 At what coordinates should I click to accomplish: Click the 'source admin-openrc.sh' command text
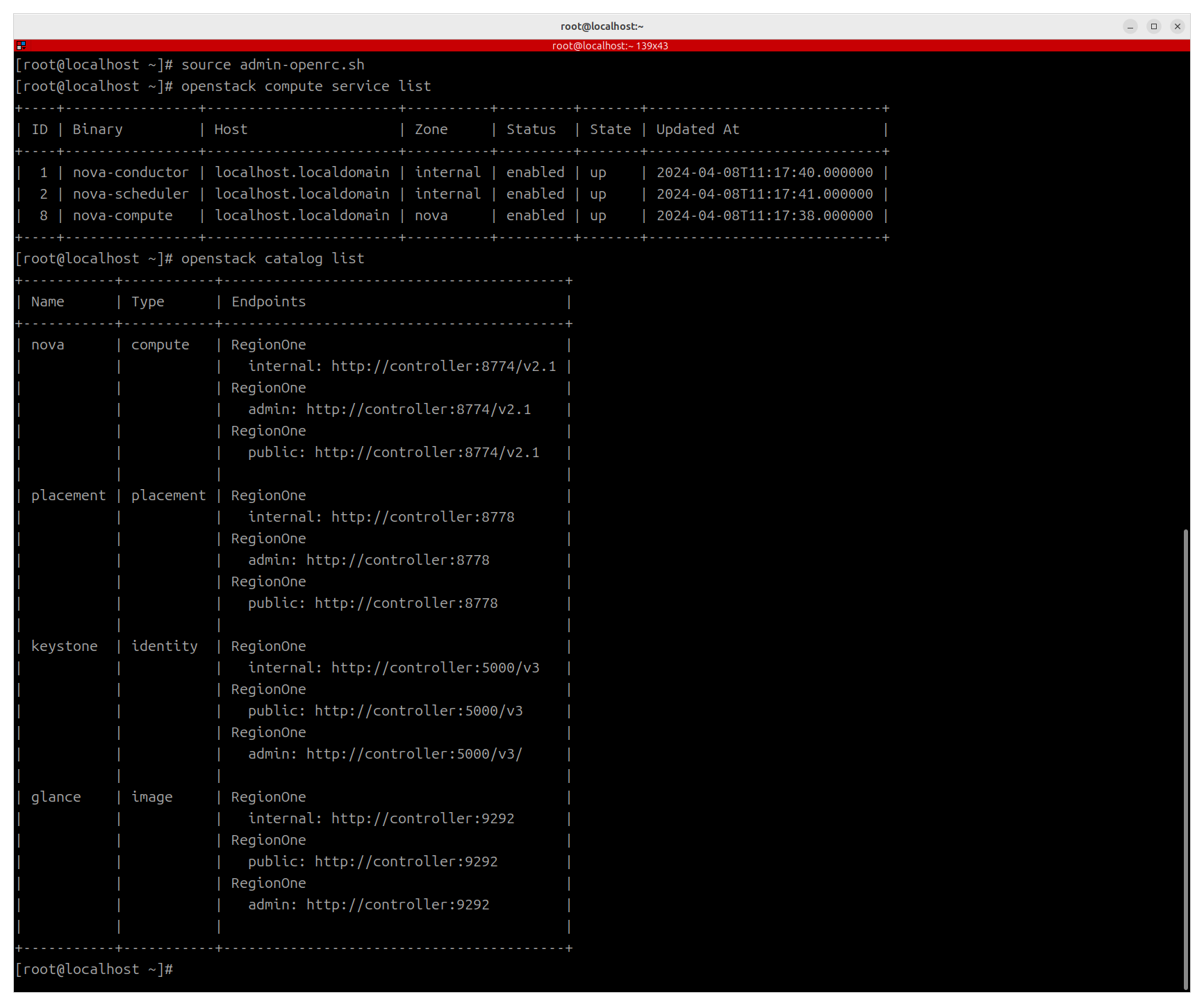coord(273,65)
